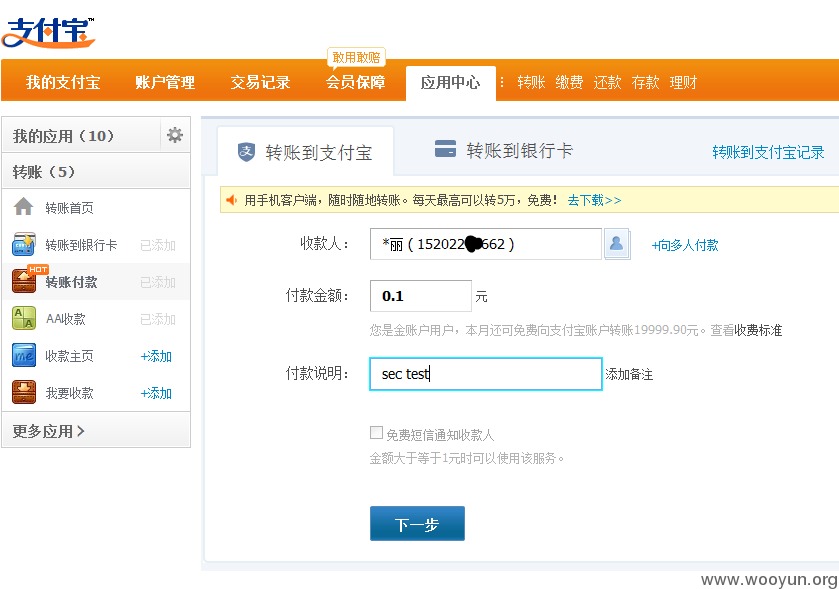Open 我的支付宝 menu
This screenshot has height=589, width=839.
(63, 82)
